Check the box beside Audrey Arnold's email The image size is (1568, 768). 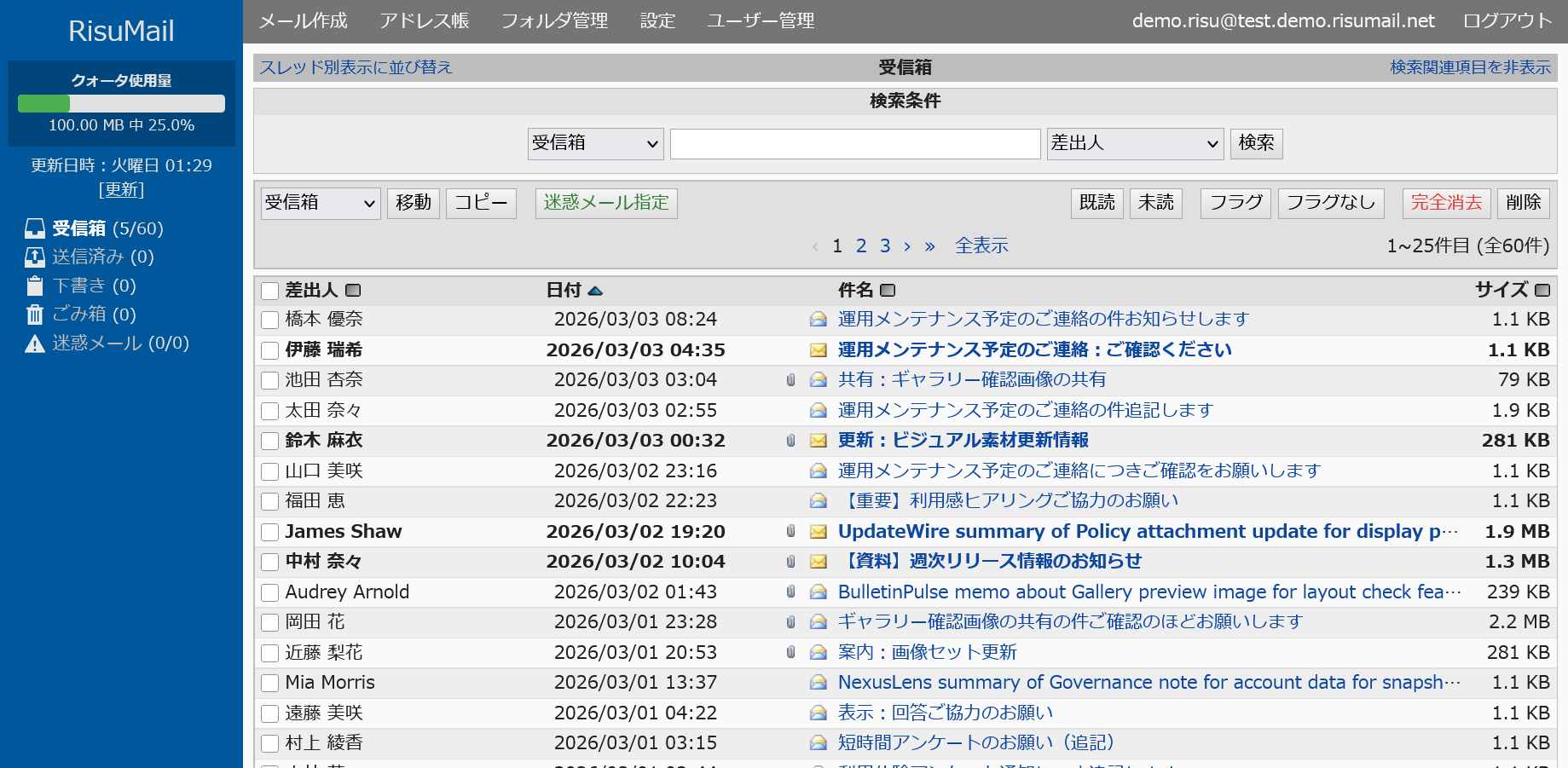pos(270,592)
